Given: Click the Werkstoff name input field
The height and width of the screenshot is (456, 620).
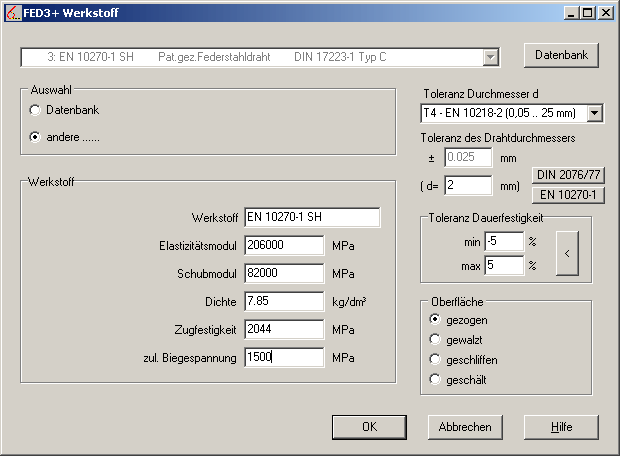Looking at the screenshot, I should [312, 218].
